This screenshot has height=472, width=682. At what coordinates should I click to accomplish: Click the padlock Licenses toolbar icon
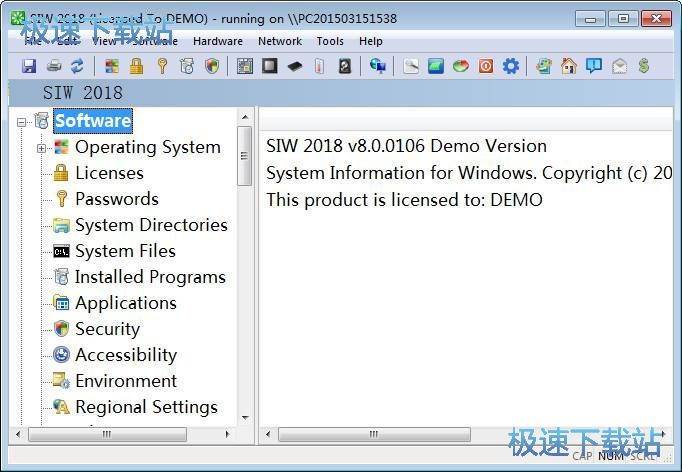click(x=136, y=66)
